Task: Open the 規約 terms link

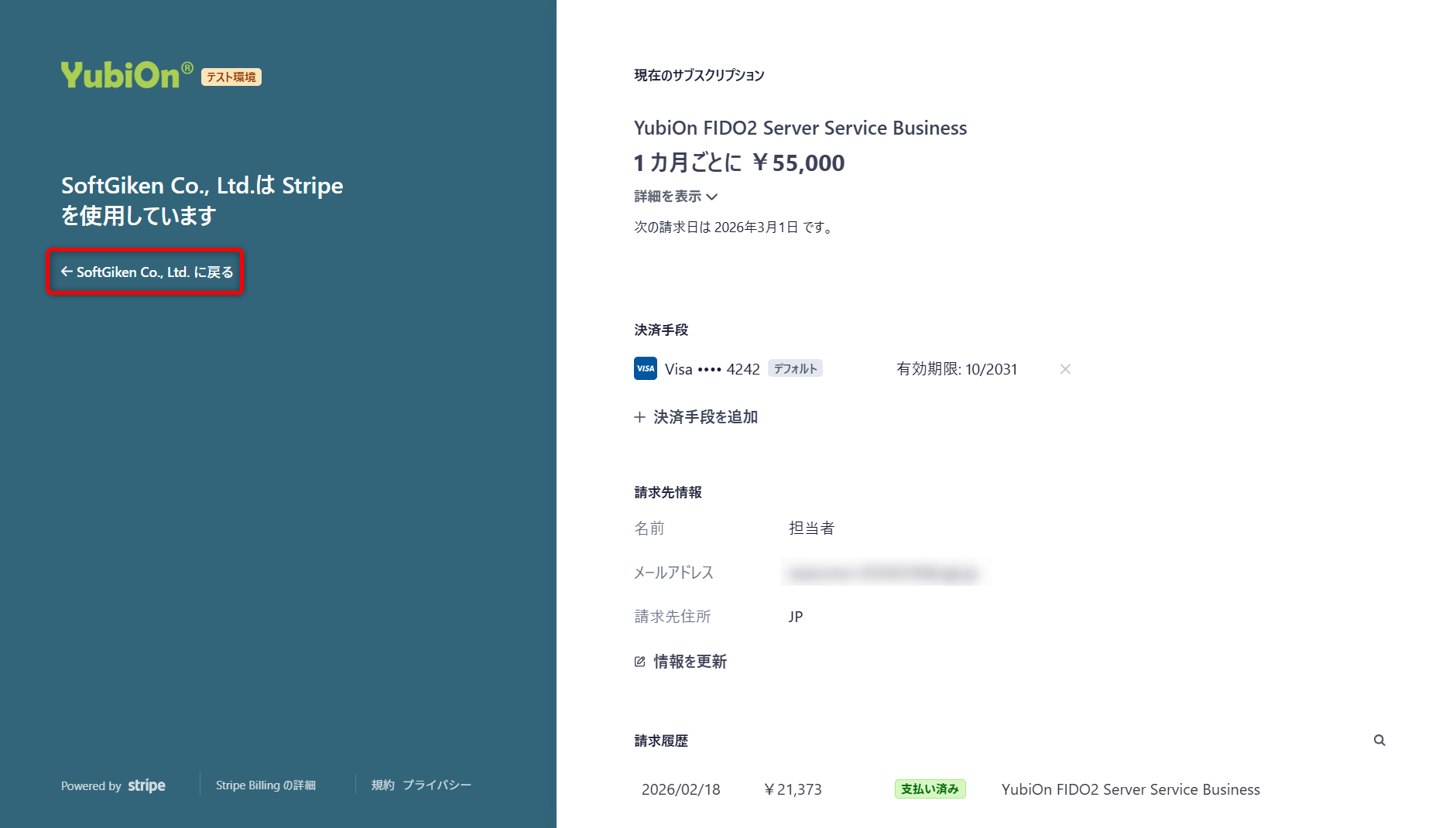Action: click(x=382, y=785)
